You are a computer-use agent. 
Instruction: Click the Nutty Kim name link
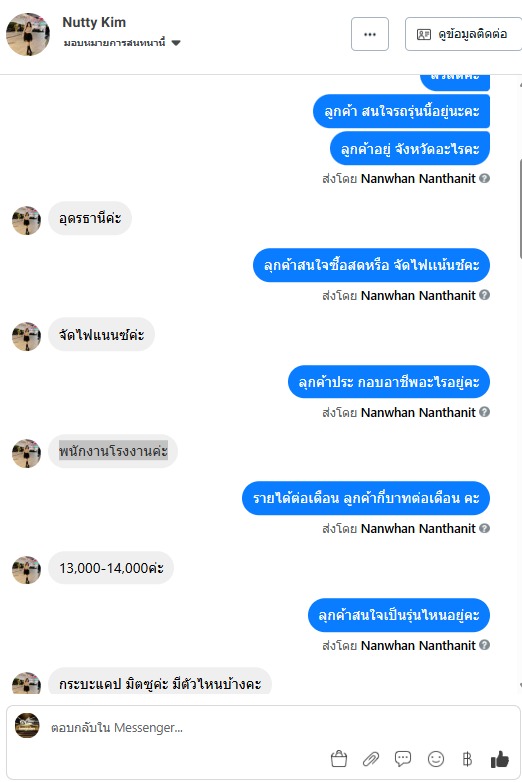click(x=94, y=22)
